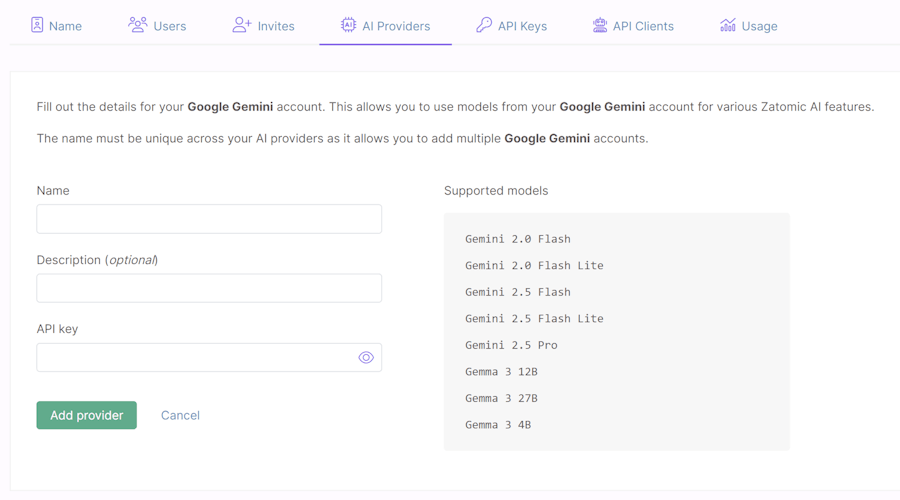The height and width of the screenshot is (500, 900).
Task: Click the Invites add-person icon
Action: click(x=242, y=25)
